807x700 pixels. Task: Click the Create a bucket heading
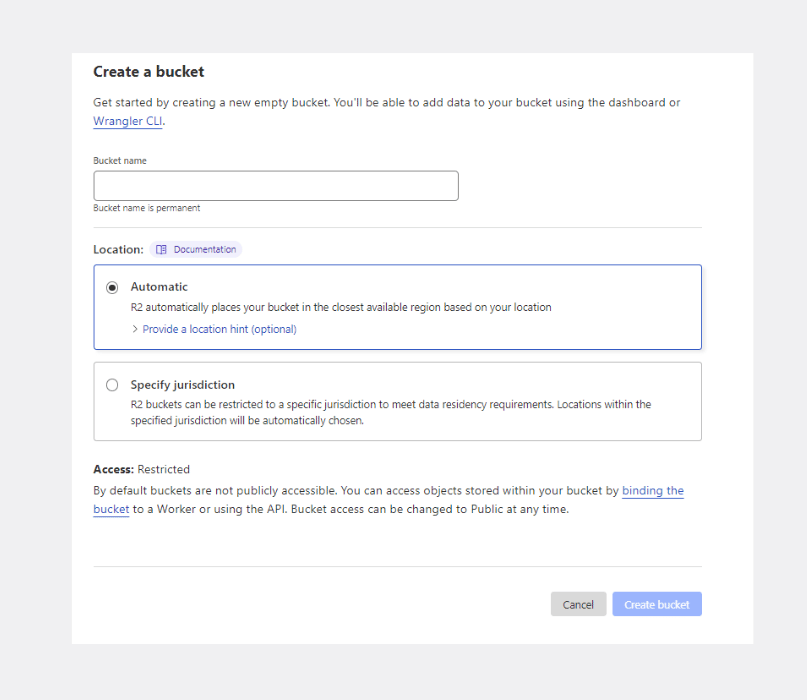point(149,72)
